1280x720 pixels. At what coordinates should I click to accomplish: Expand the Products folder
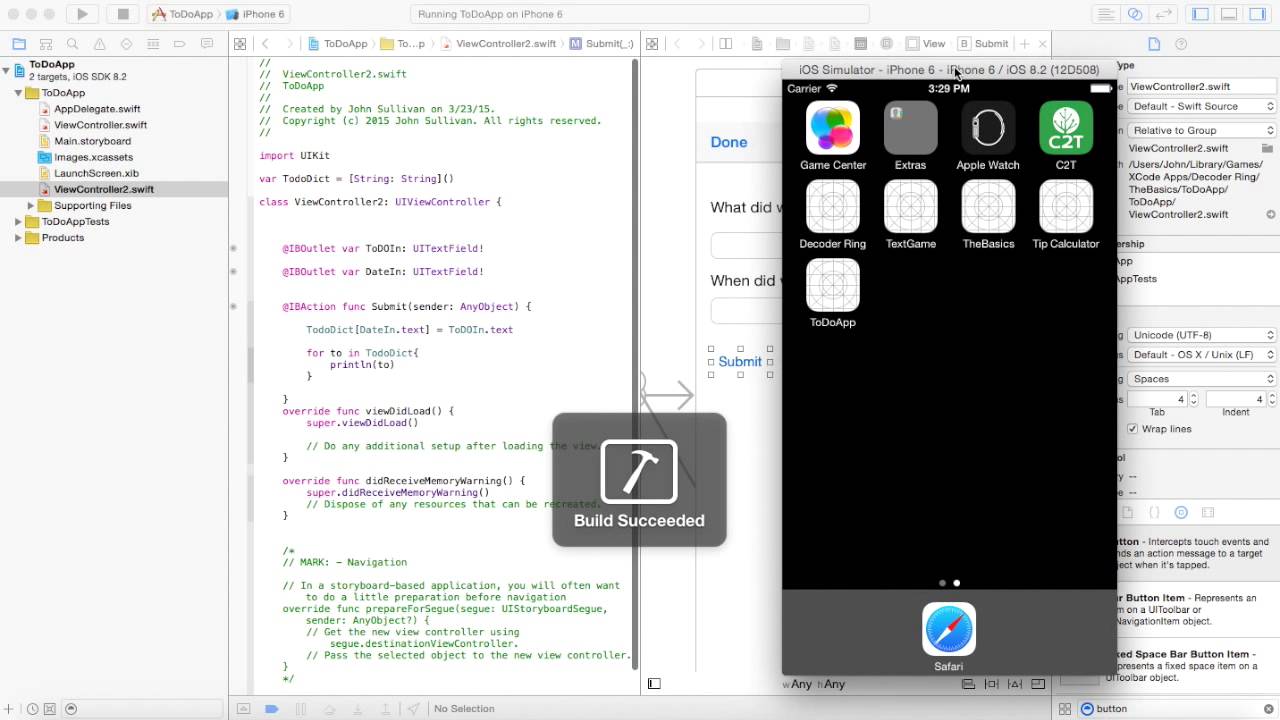(x=18, y=238)
